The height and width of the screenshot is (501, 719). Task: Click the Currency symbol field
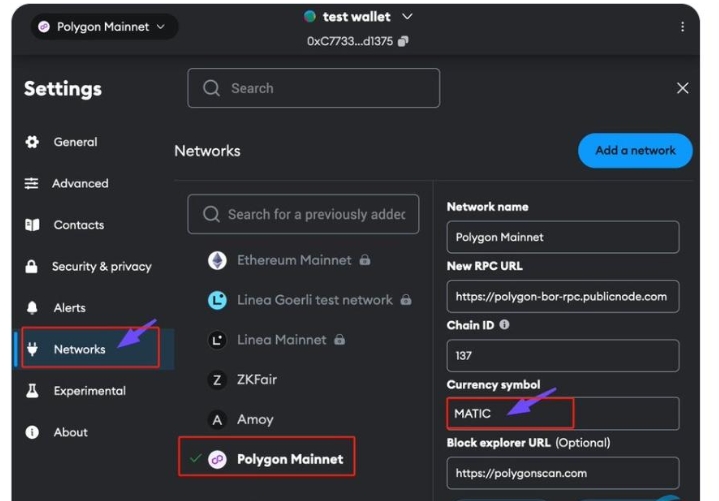tap(562, 413)
